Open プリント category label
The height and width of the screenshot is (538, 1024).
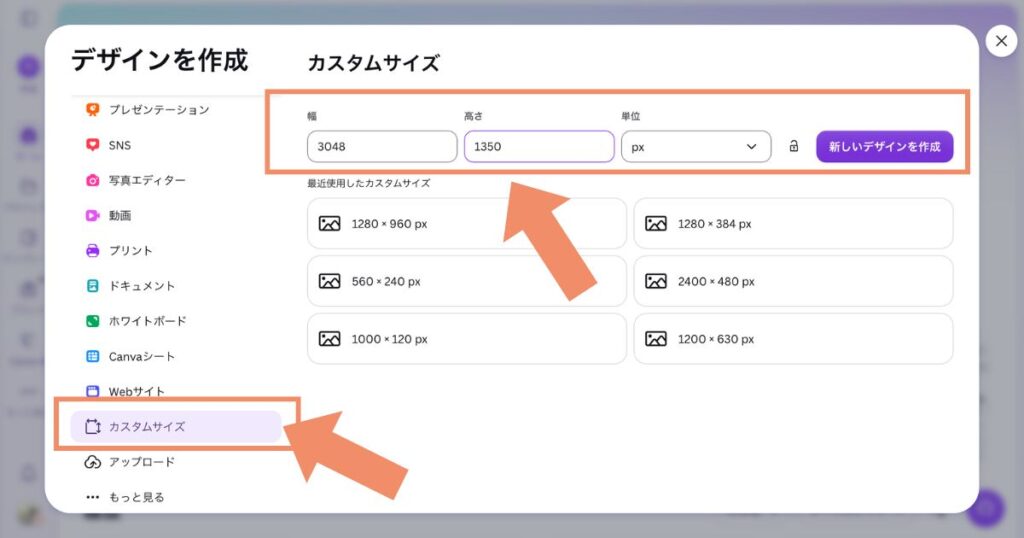point(131,251)
